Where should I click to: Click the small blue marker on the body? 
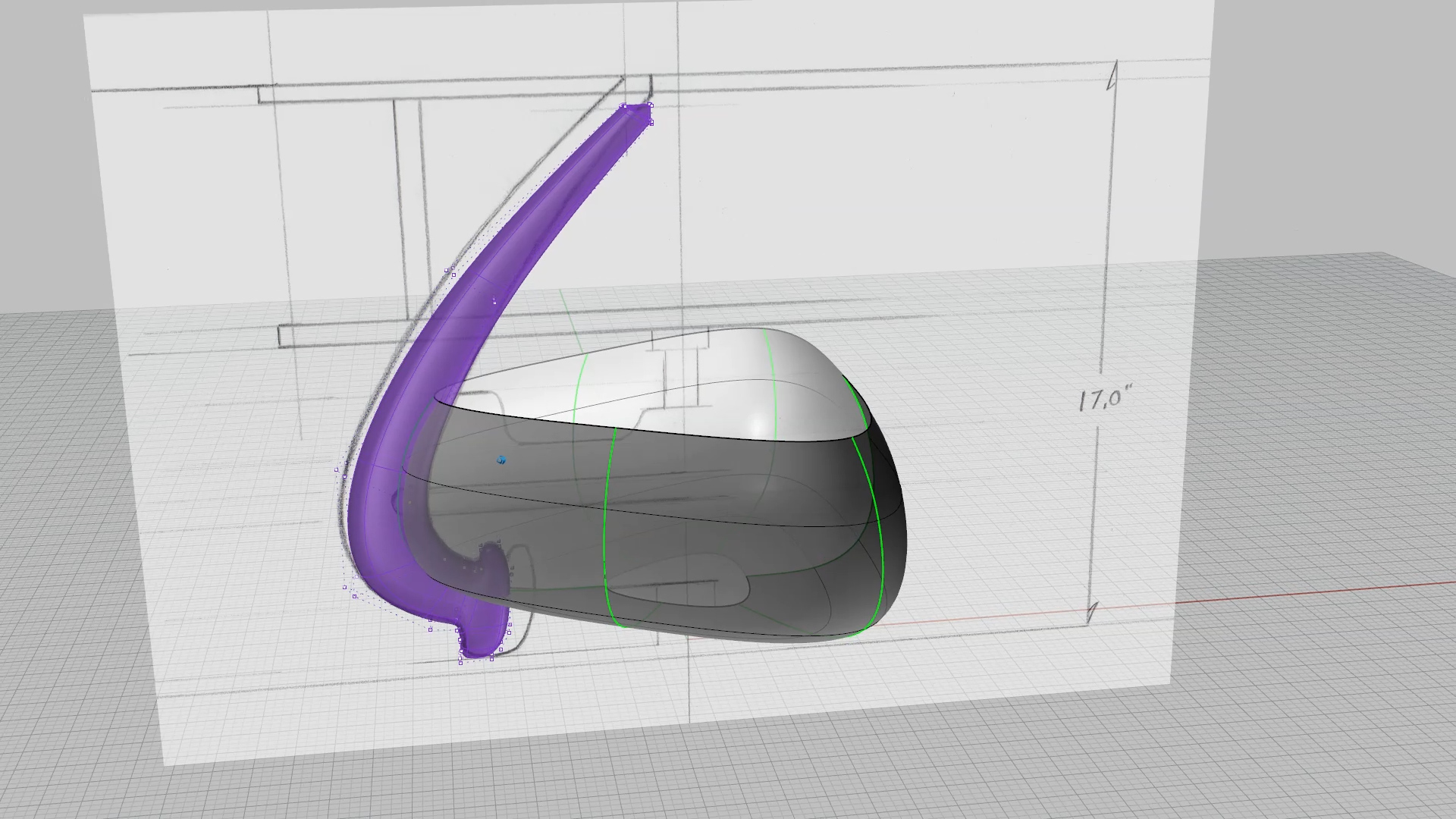[x=500, y=460]
